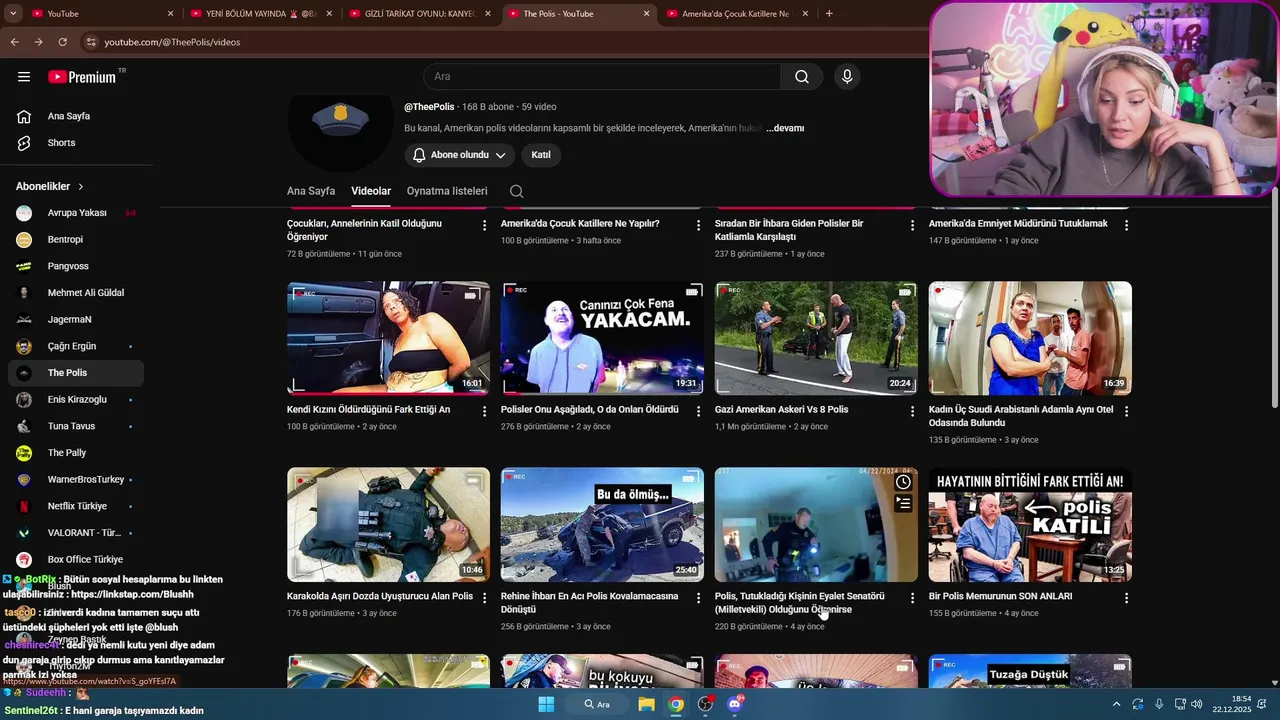Open a new browser tab
This screenshot has height=720, width=1280.
coord(829,14)
